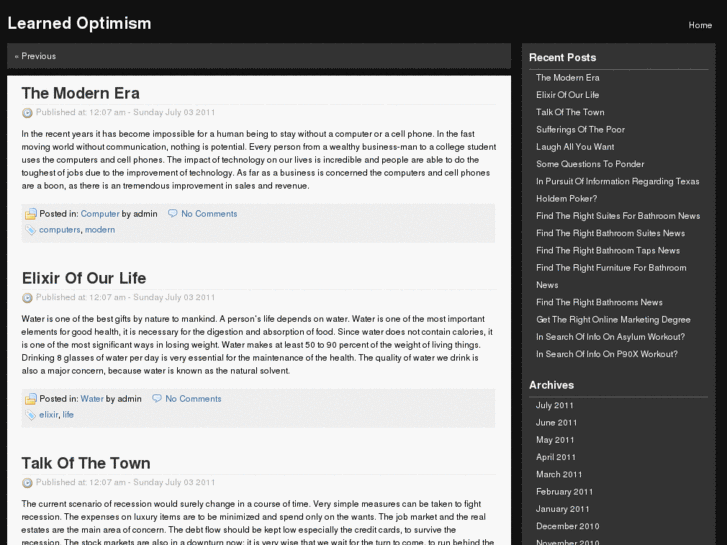Open In Pursuit Of Information Regarding Texas Holdem Poker post
This screenshot has width=727, height=545.
[x=618, y=190]
